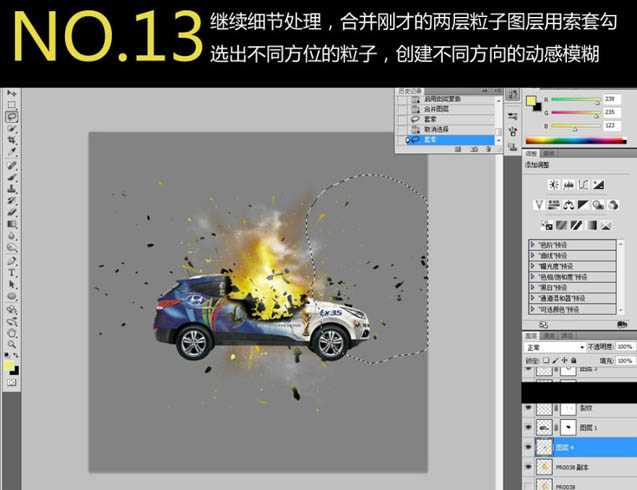637x490 pixels.
Task: Expand the '曲线' presets
Action: (x=533, y=255)
